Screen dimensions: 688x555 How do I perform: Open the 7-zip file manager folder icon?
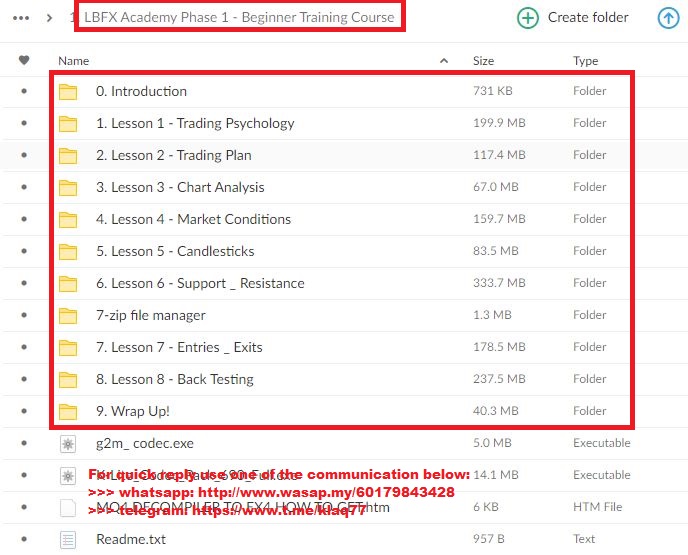(68, 316)
